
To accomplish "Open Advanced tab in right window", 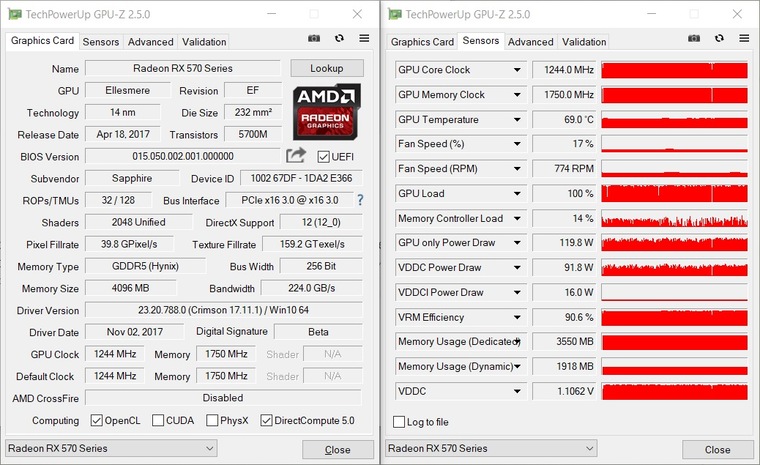I will tap(530, 42).
